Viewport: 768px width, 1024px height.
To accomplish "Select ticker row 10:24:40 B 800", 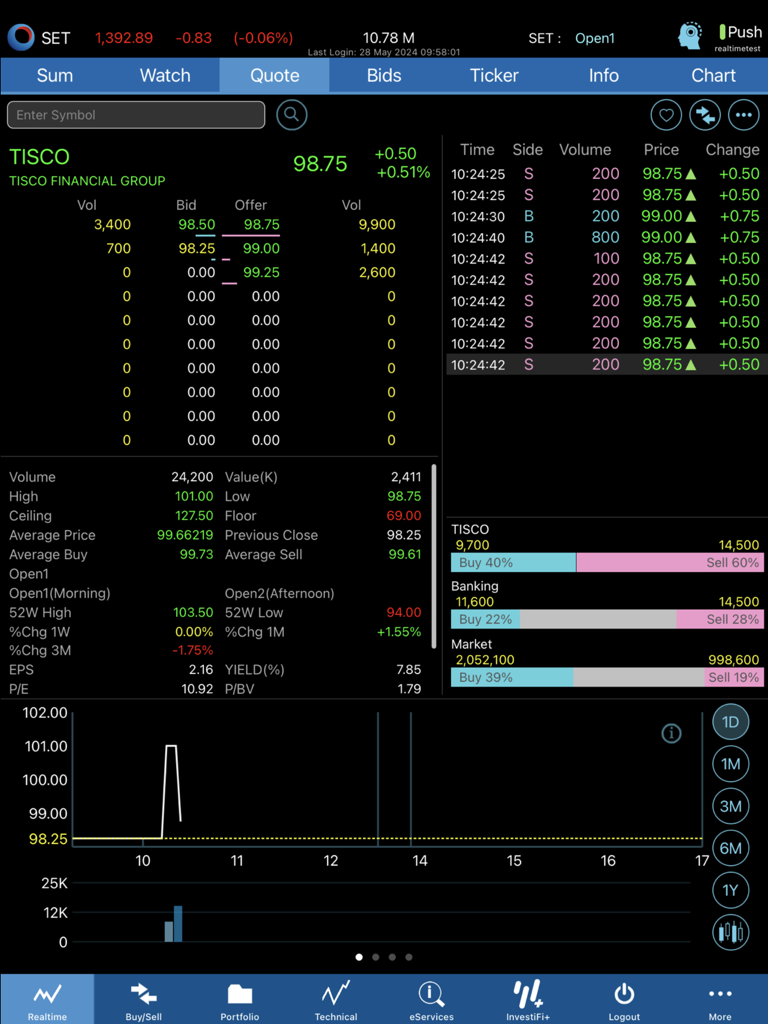I will [x=605, y=237].
